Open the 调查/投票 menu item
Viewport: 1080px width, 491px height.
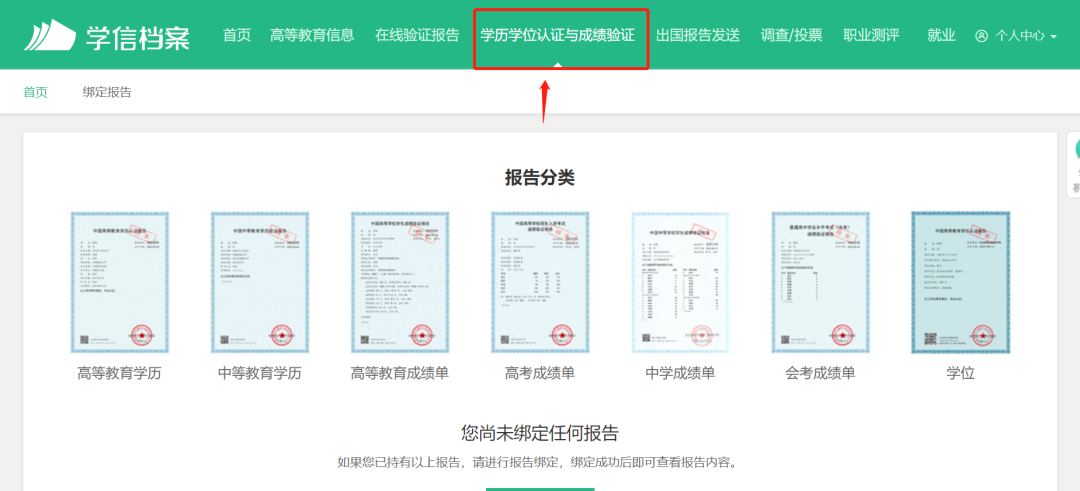pos(791,35)
